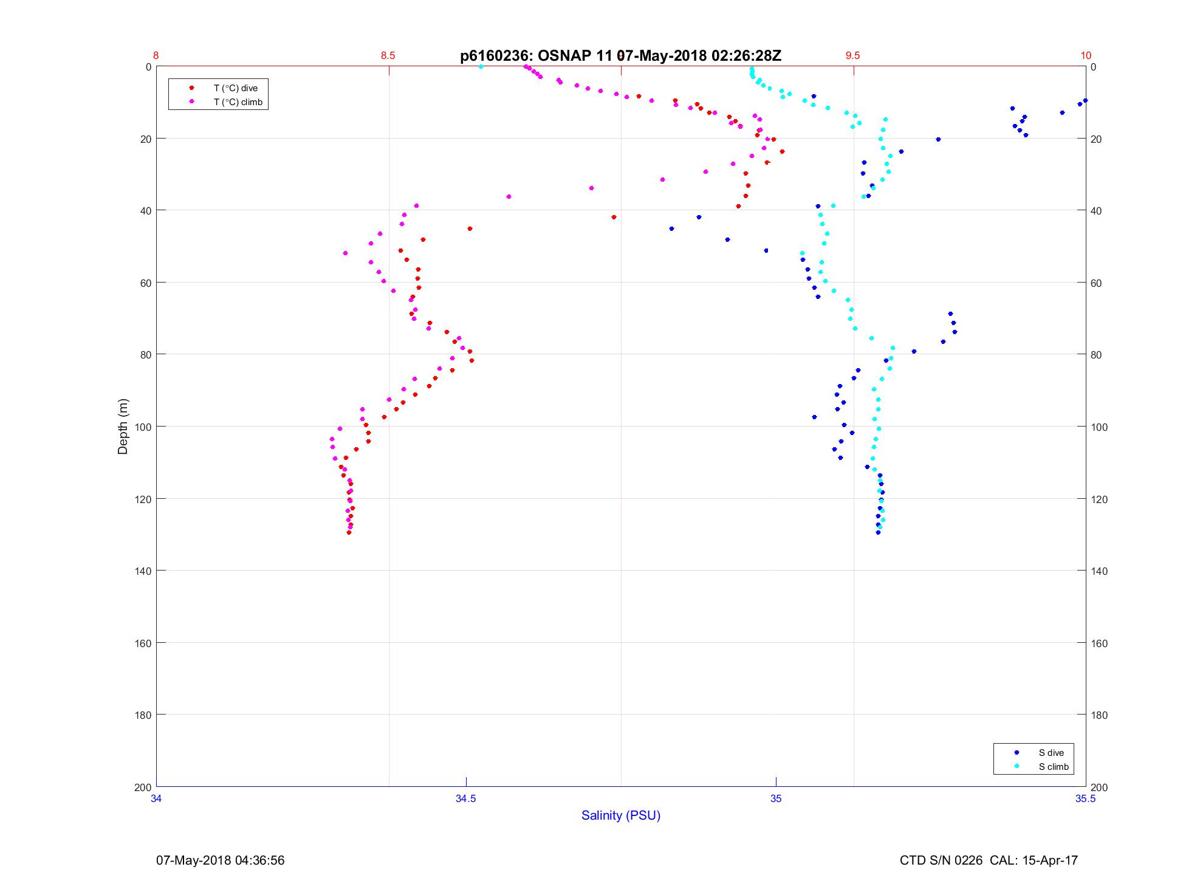Click the "100" tick on the left depth axis
Screen dimensions: 1200x885
click(143, 427)
